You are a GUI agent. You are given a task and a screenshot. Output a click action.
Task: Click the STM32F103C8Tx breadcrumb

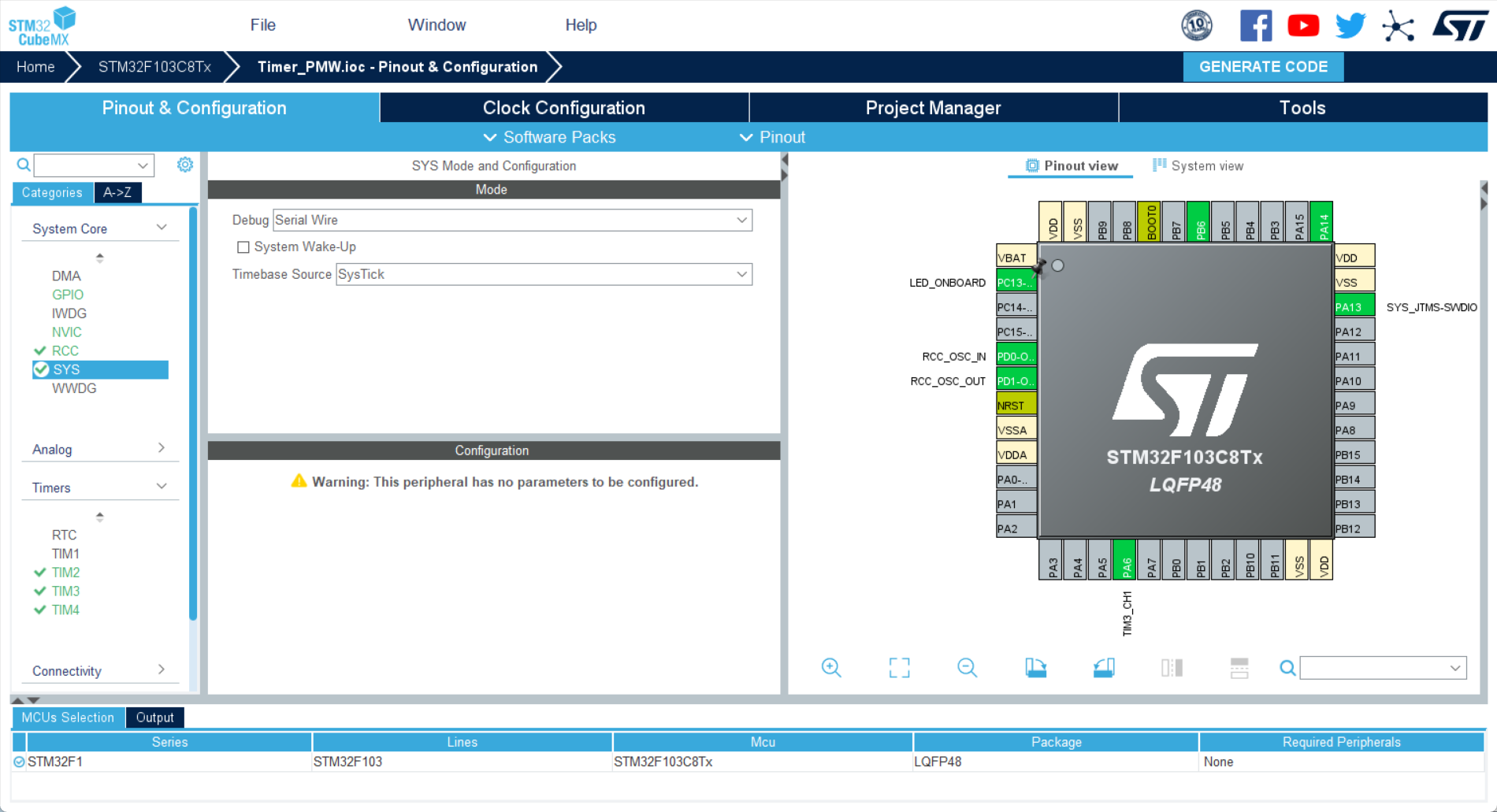pyautogui.click(x=154, y=67)
